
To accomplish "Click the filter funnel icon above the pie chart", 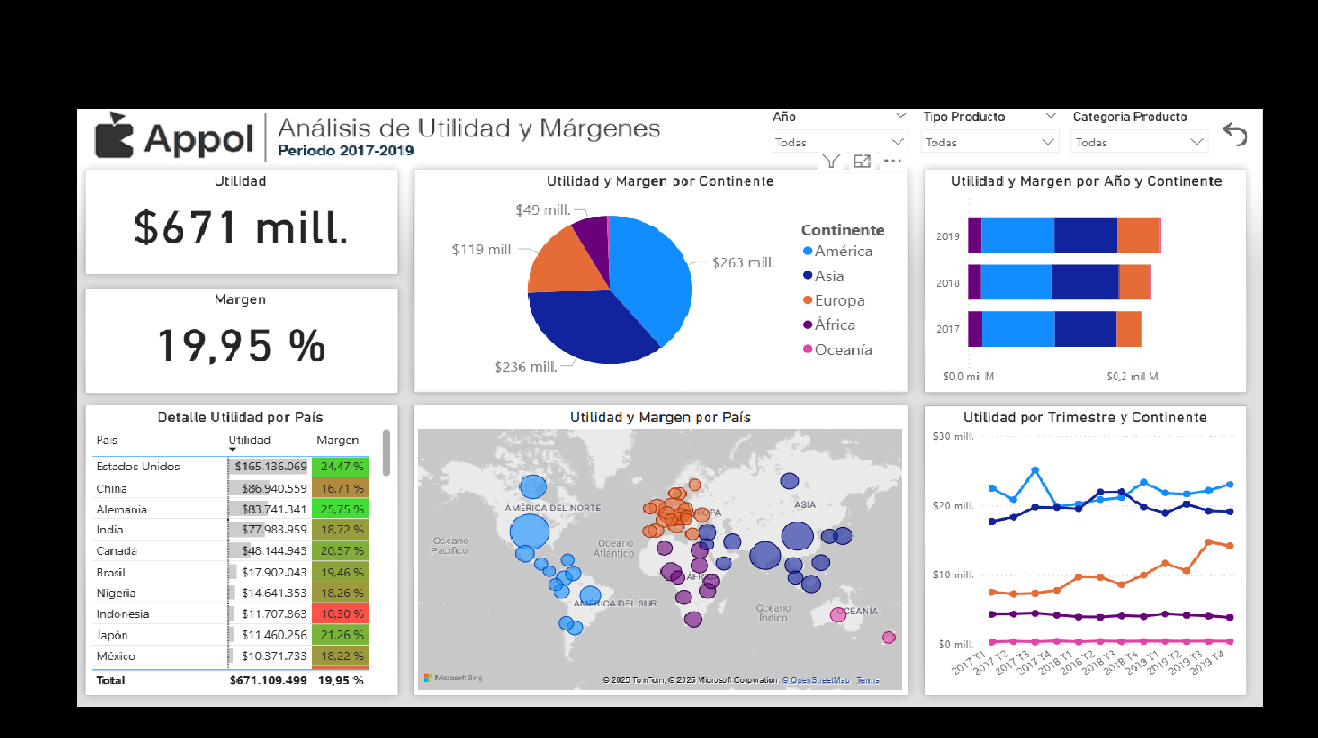I will tap(831, 161).
